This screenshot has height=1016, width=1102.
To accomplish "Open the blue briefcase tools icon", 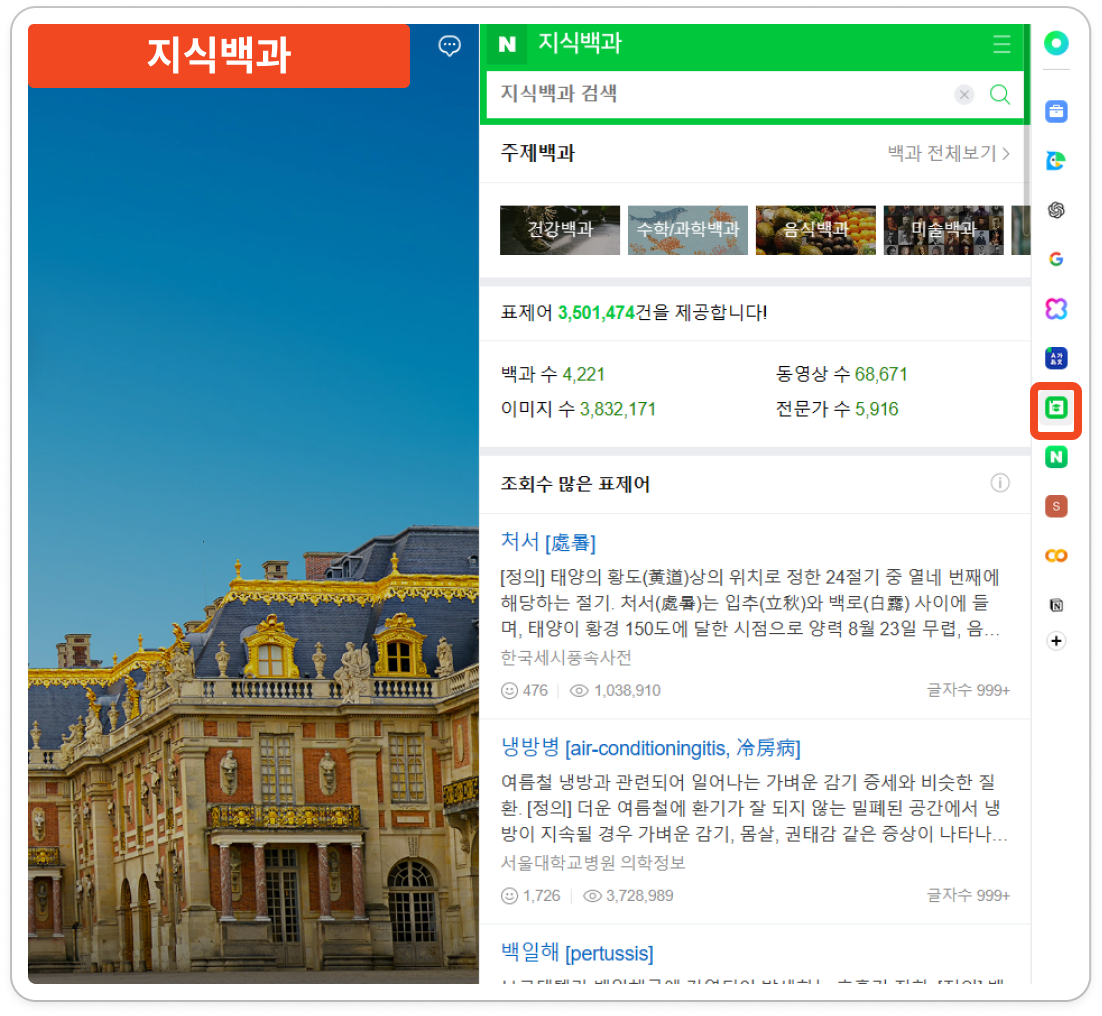I will 1056,111.
